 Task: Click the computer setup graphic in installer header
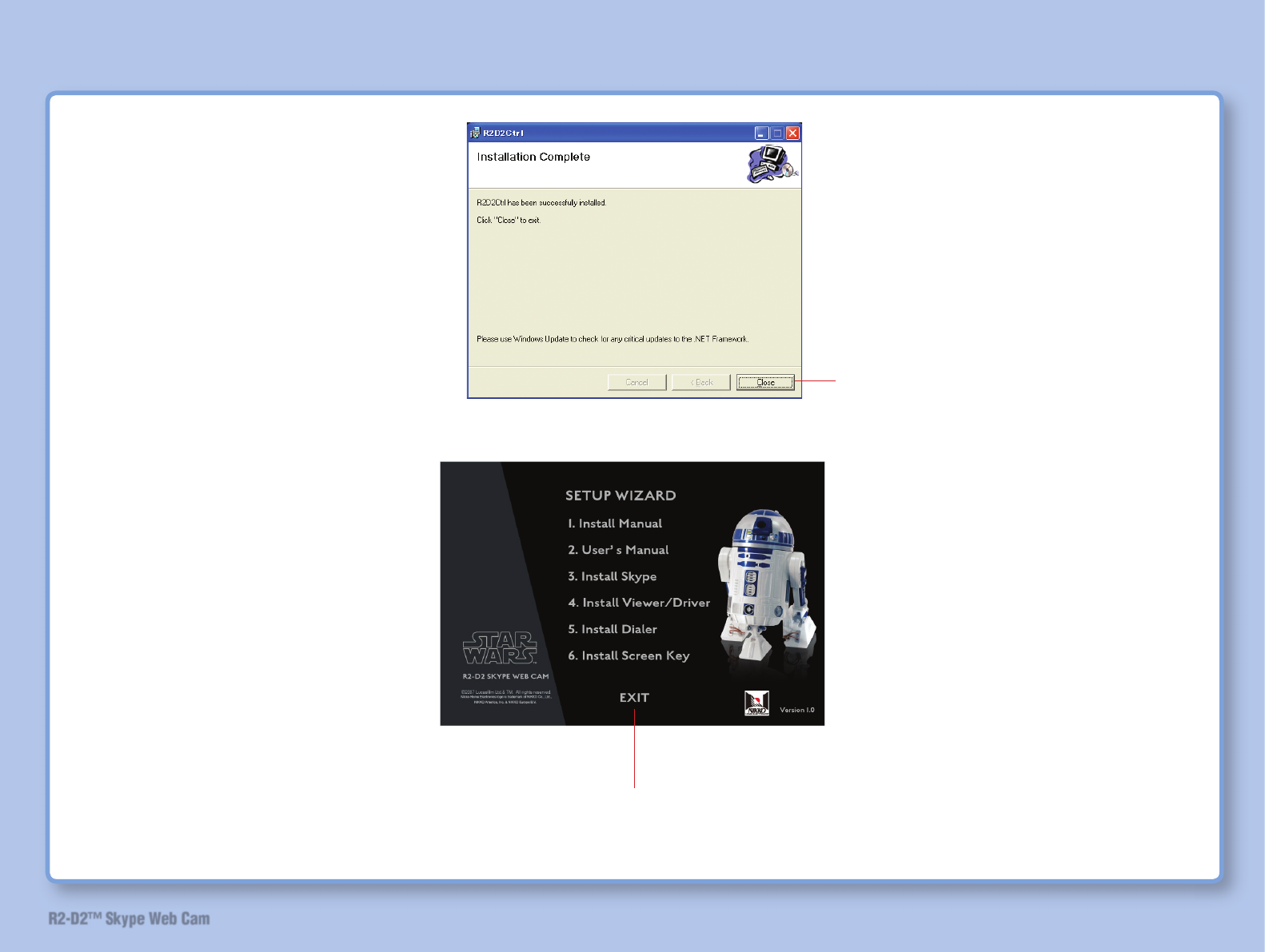(x=772, y=165)
